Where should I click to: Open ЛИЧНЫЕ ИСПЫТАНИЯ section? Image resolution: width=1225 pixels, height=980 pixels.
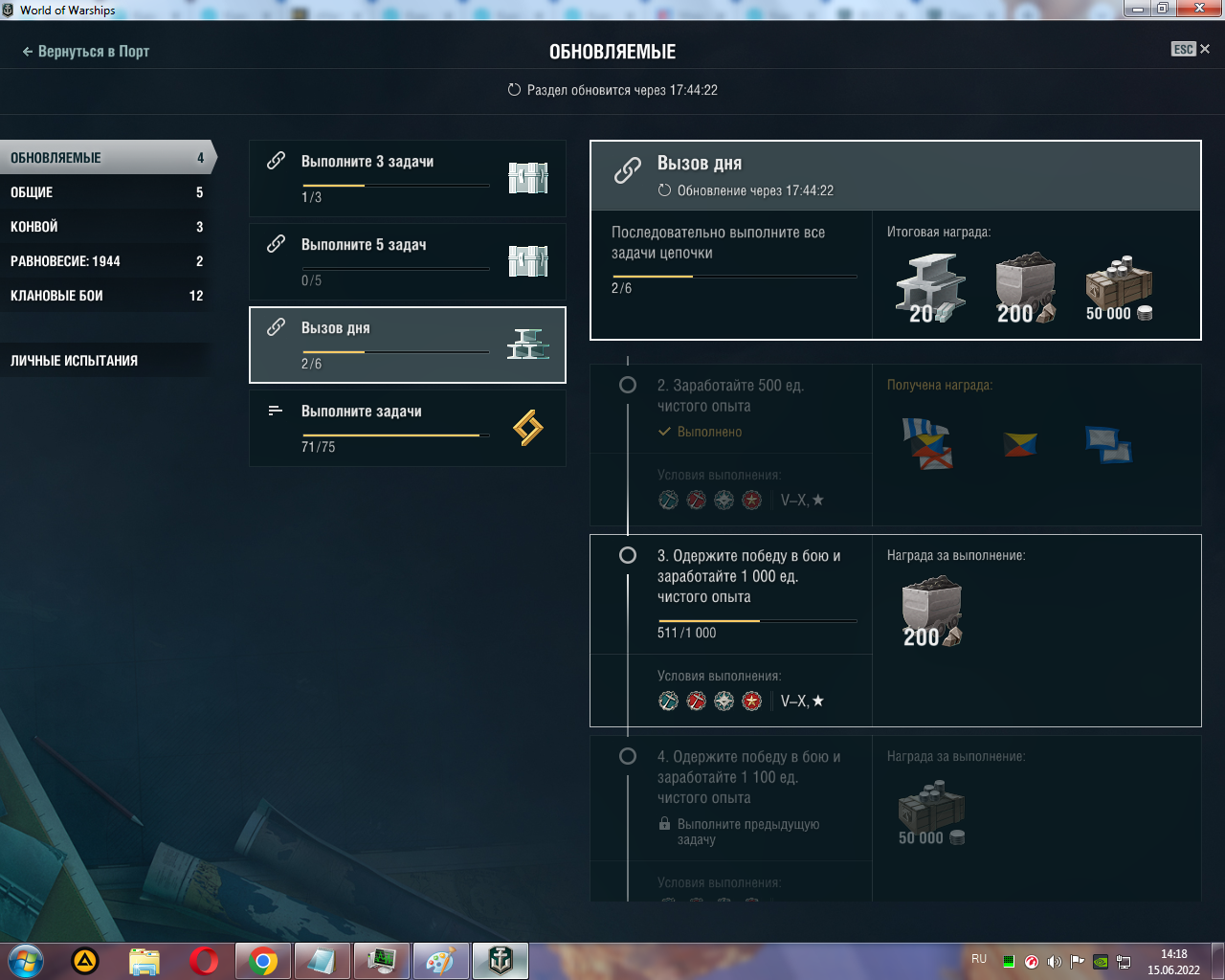pos(105,361)
